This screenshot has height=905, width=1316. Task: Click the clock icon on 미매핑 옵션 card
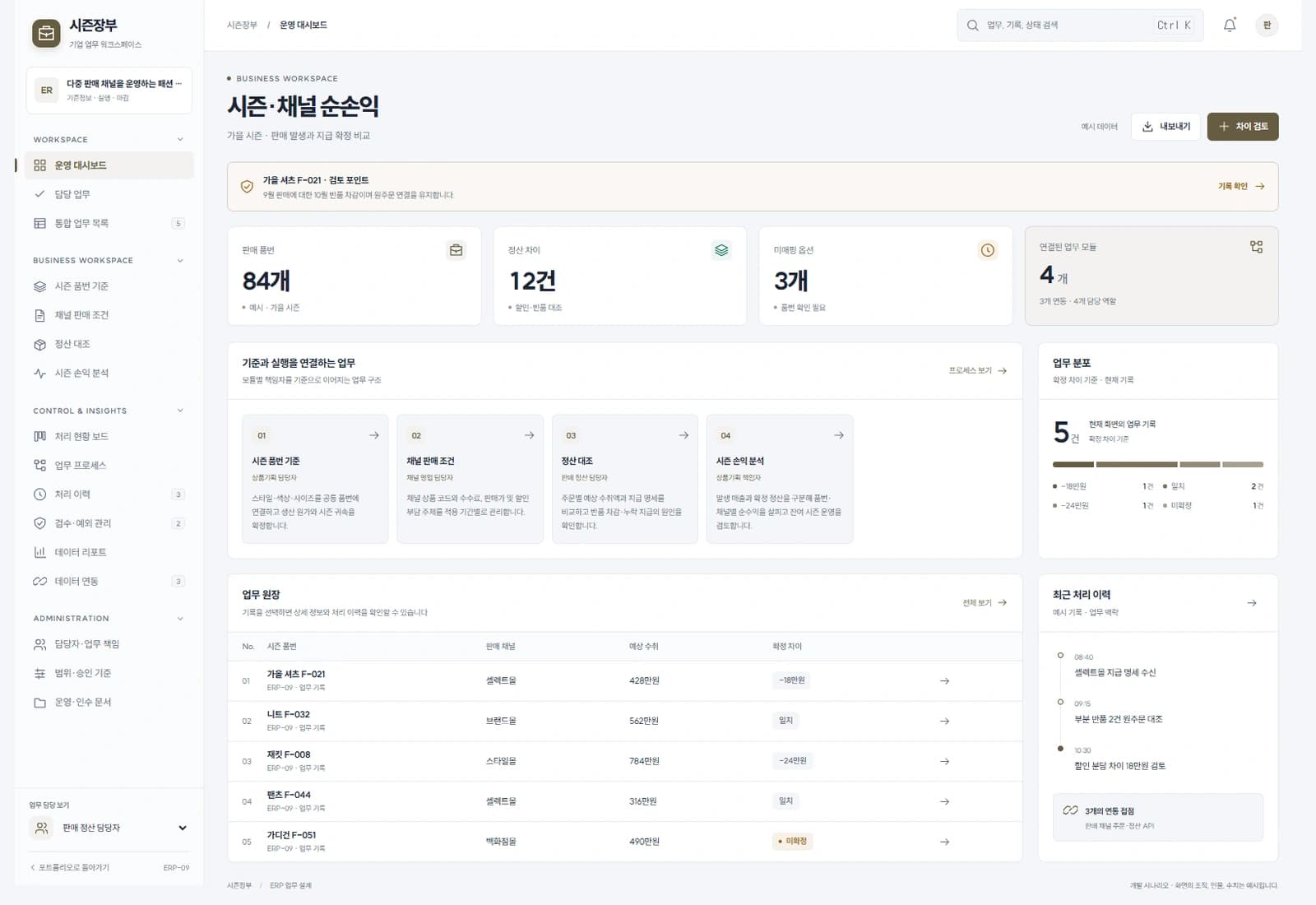click(988, 250)
